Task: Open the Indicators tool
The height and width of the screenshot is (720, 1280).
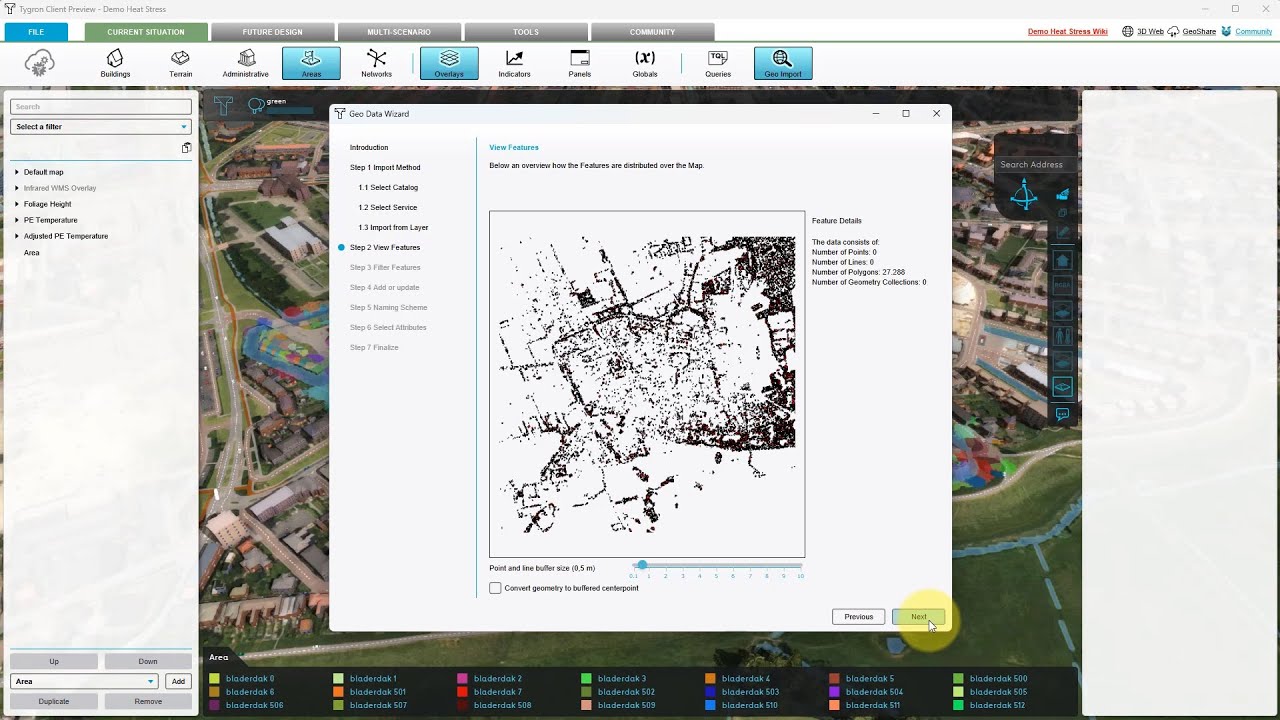Action: click(514, 63)
